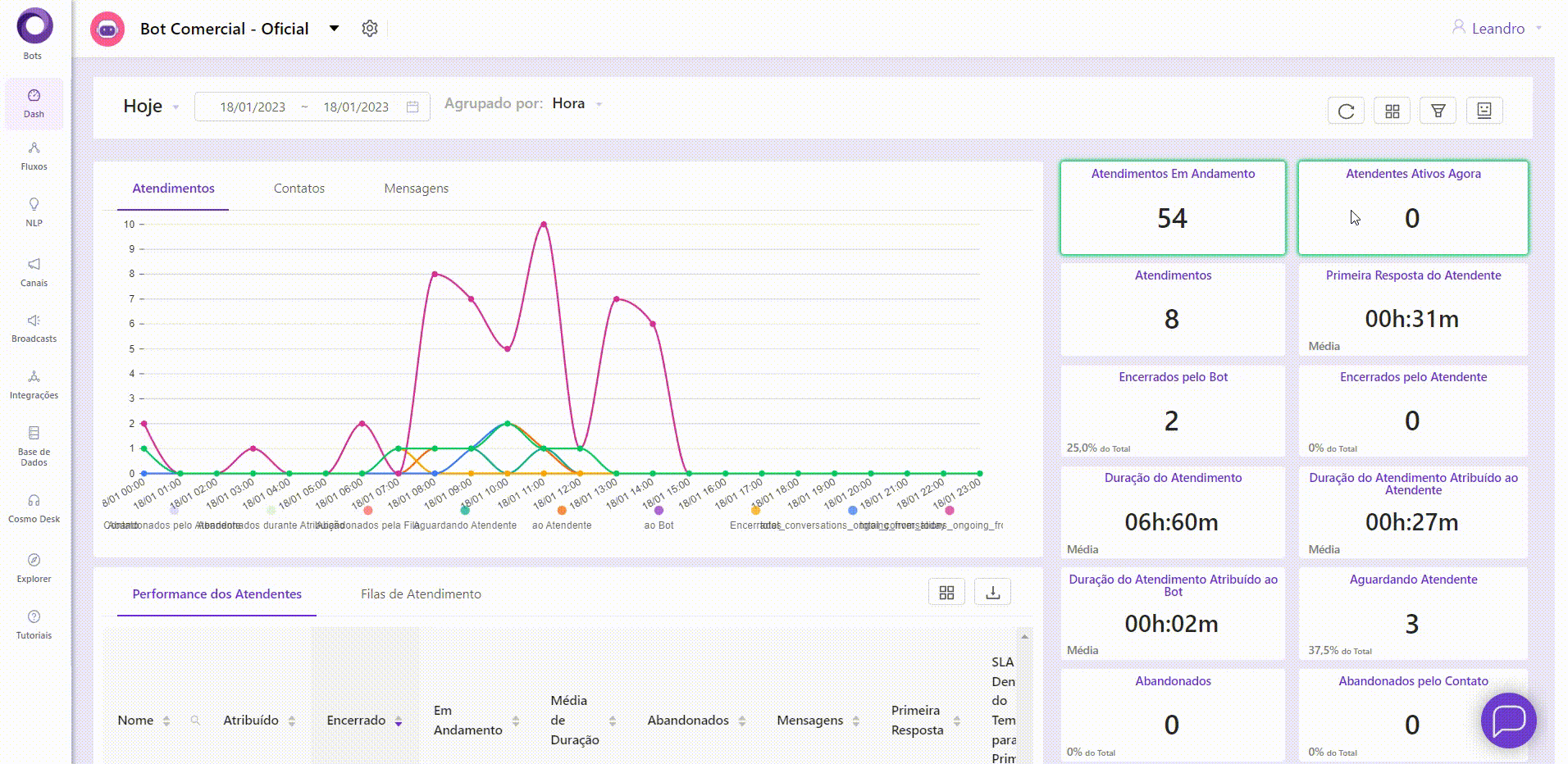
Task: Click the refresh dashboard icon
Action: [x=1346, y=111]
